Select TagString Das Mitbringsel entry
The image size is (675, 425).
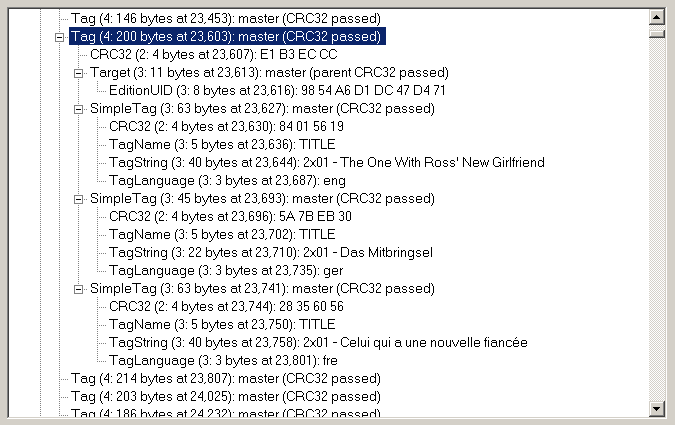(271, 252)
